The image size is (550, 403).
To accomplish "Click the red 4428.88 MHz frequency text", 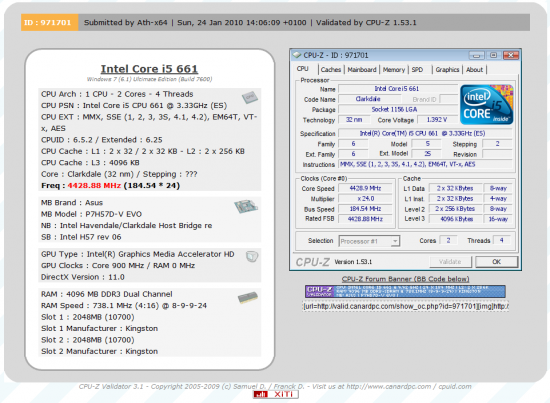I will (94, 186).
